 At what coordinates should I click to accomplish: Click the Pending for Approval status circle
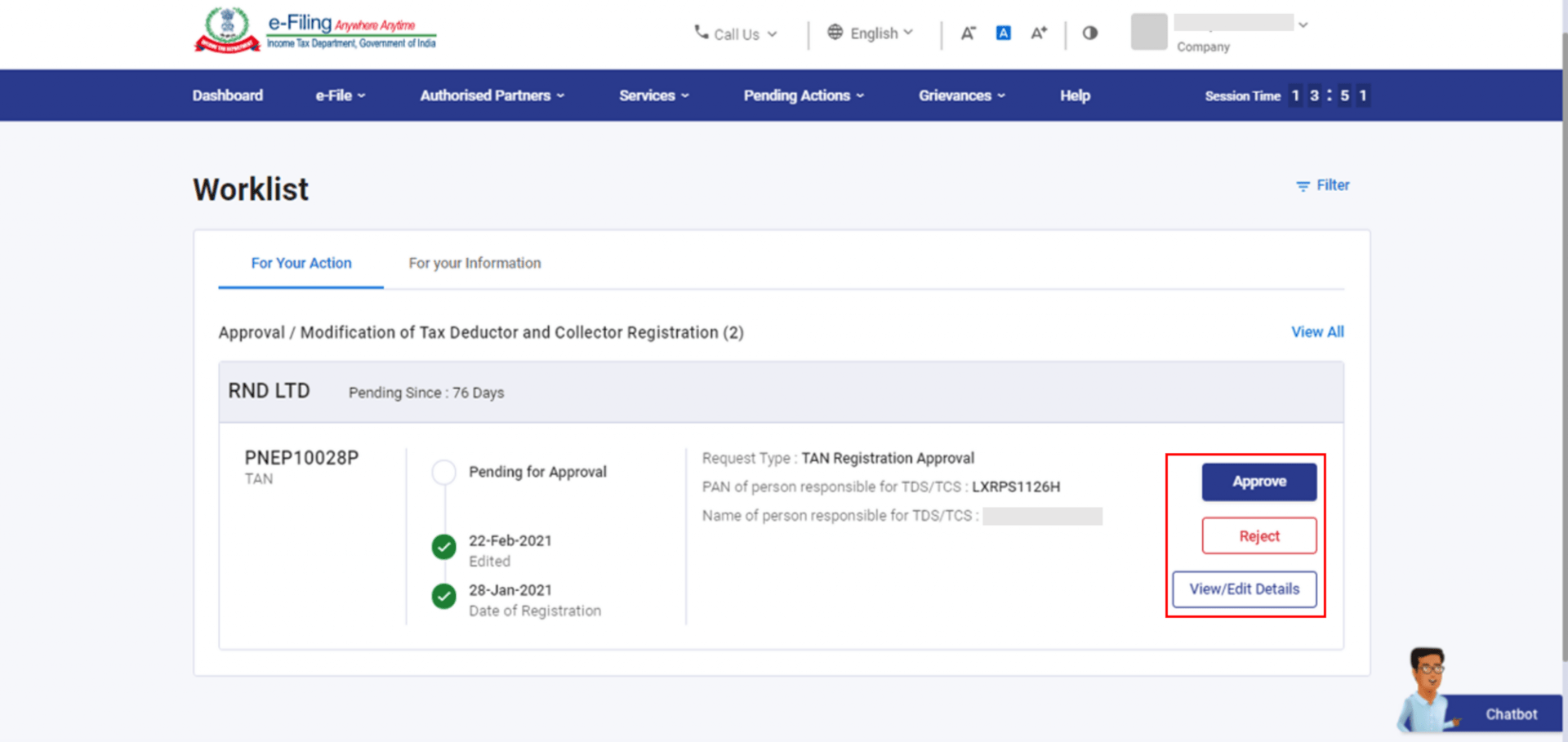point(443,472)
